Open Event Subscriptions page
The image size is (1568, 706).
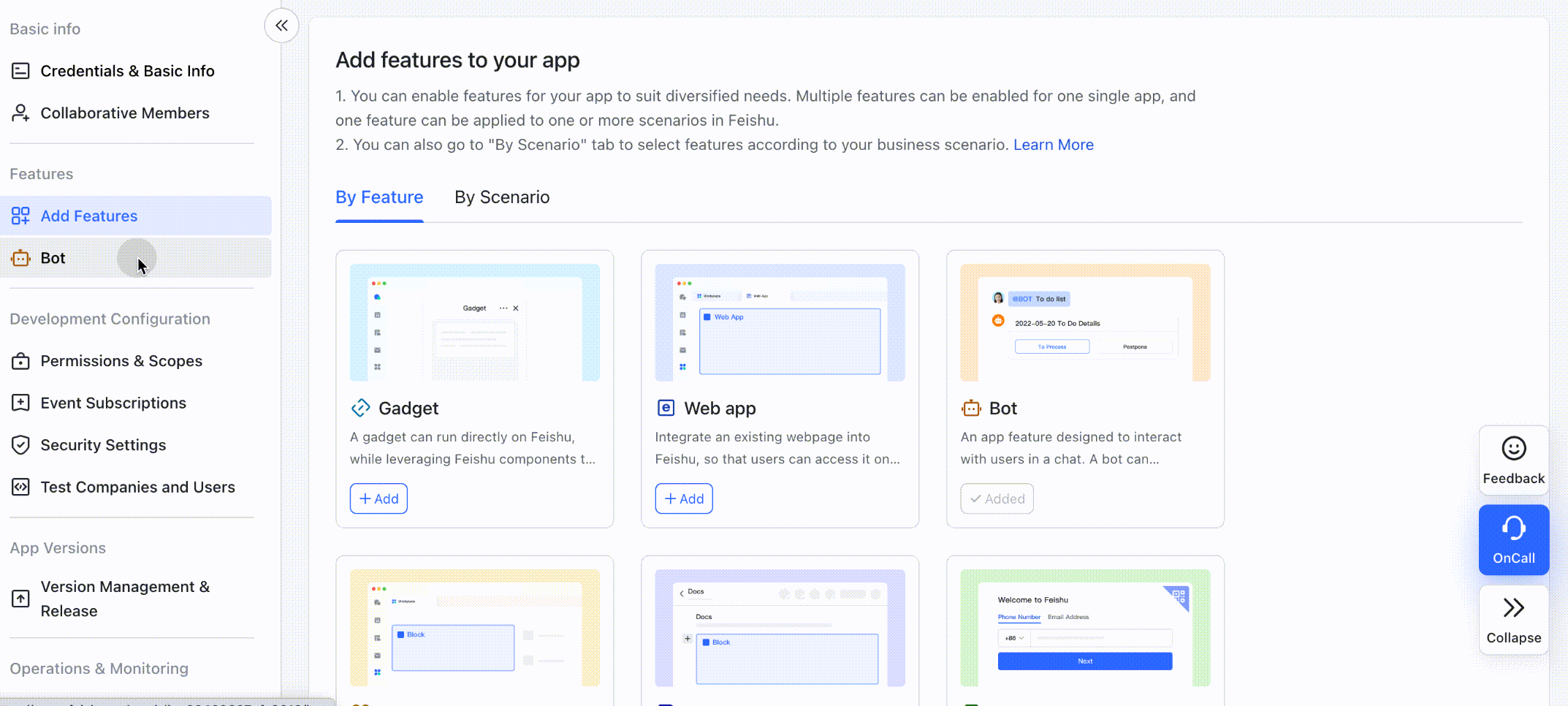click(x=136, y=403)
